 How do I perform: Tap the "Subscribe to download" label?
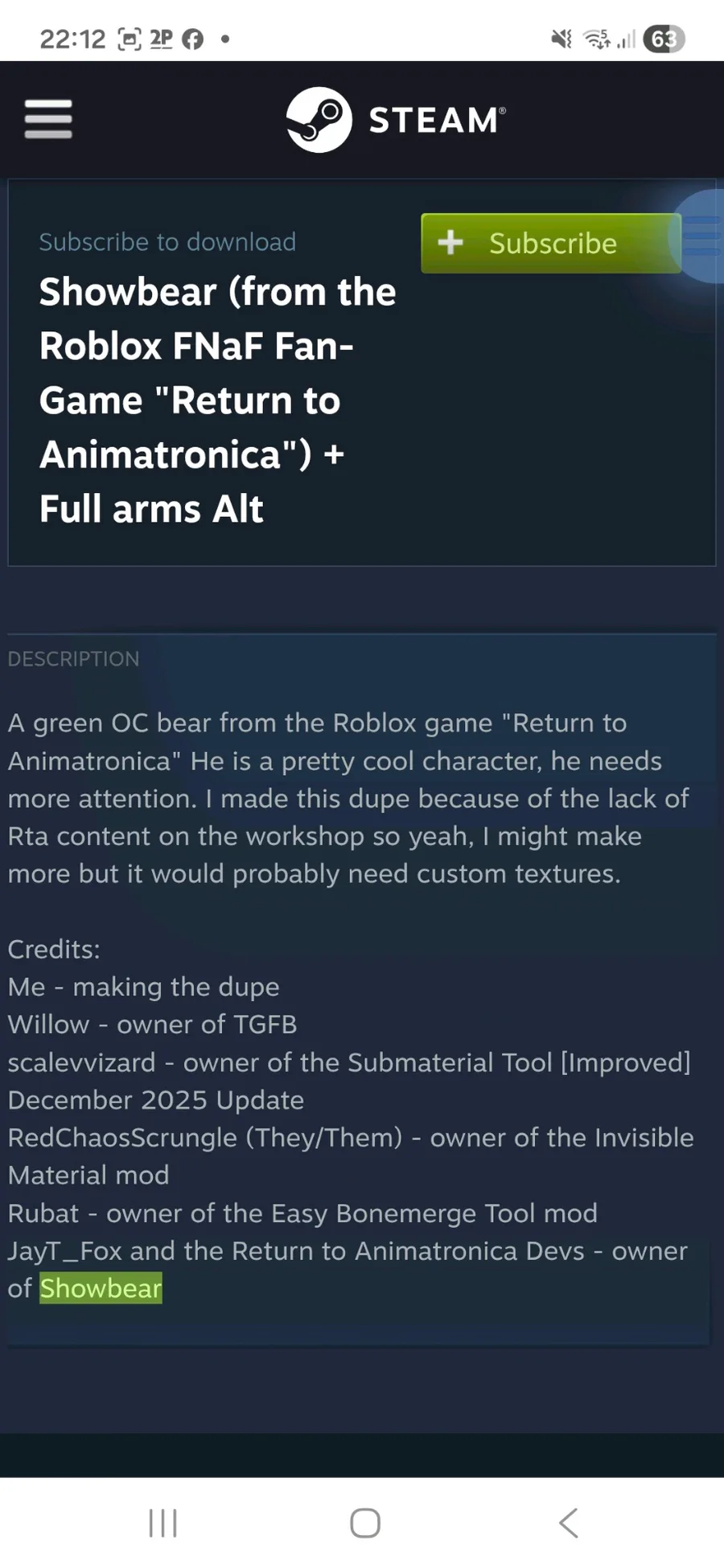pos(167,241)
